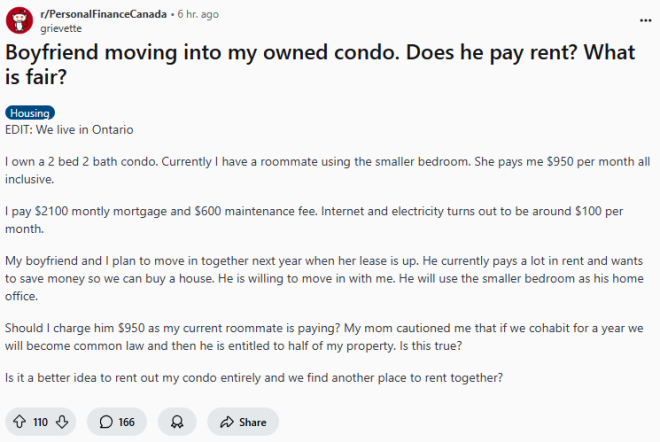The image size is (660, 442).
Task: Open the comments bubble icon
Action: [x=106, y=421]
